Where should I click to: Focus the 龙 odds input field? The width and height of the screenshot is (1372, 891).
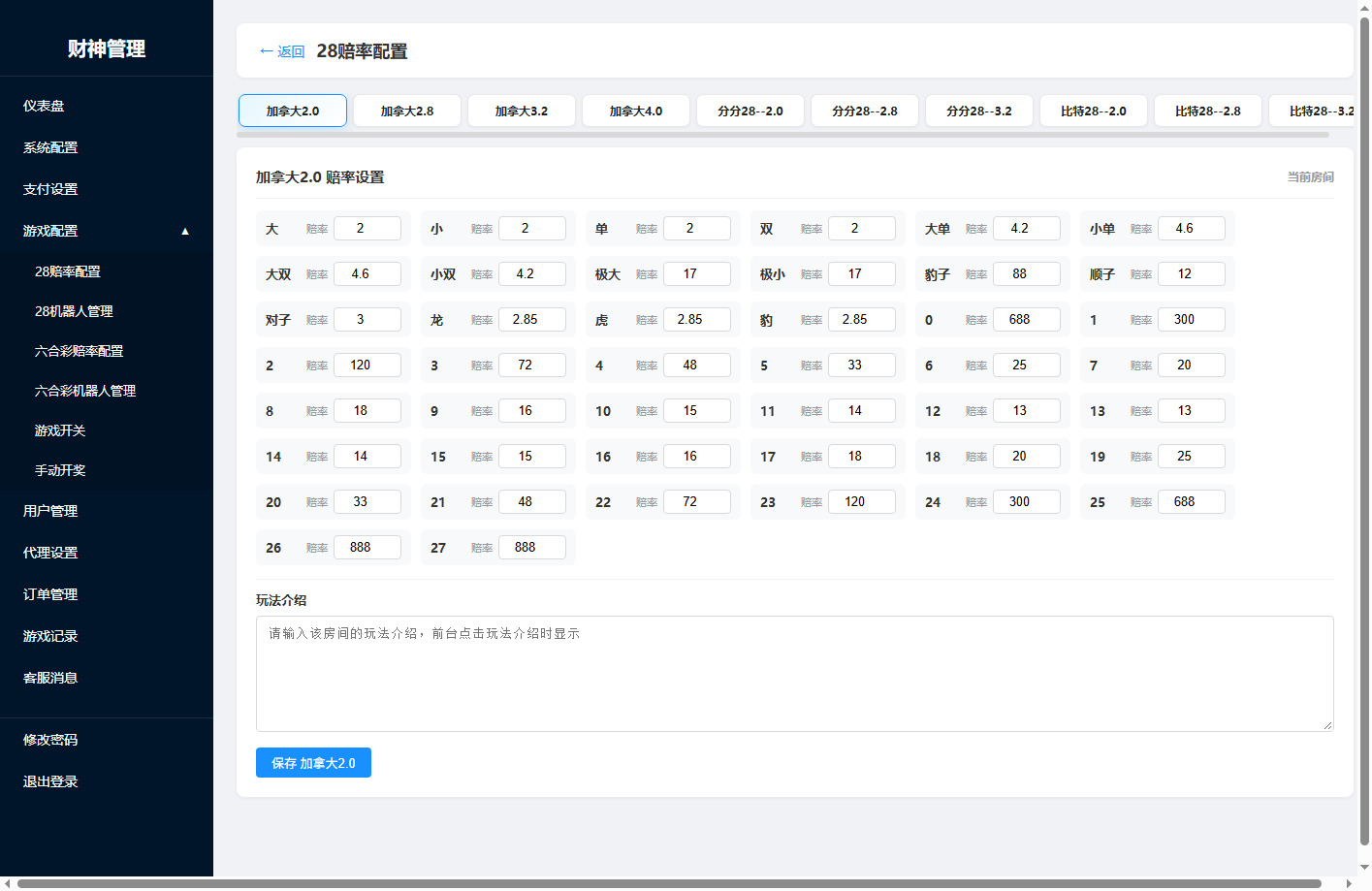pos(532,320)
